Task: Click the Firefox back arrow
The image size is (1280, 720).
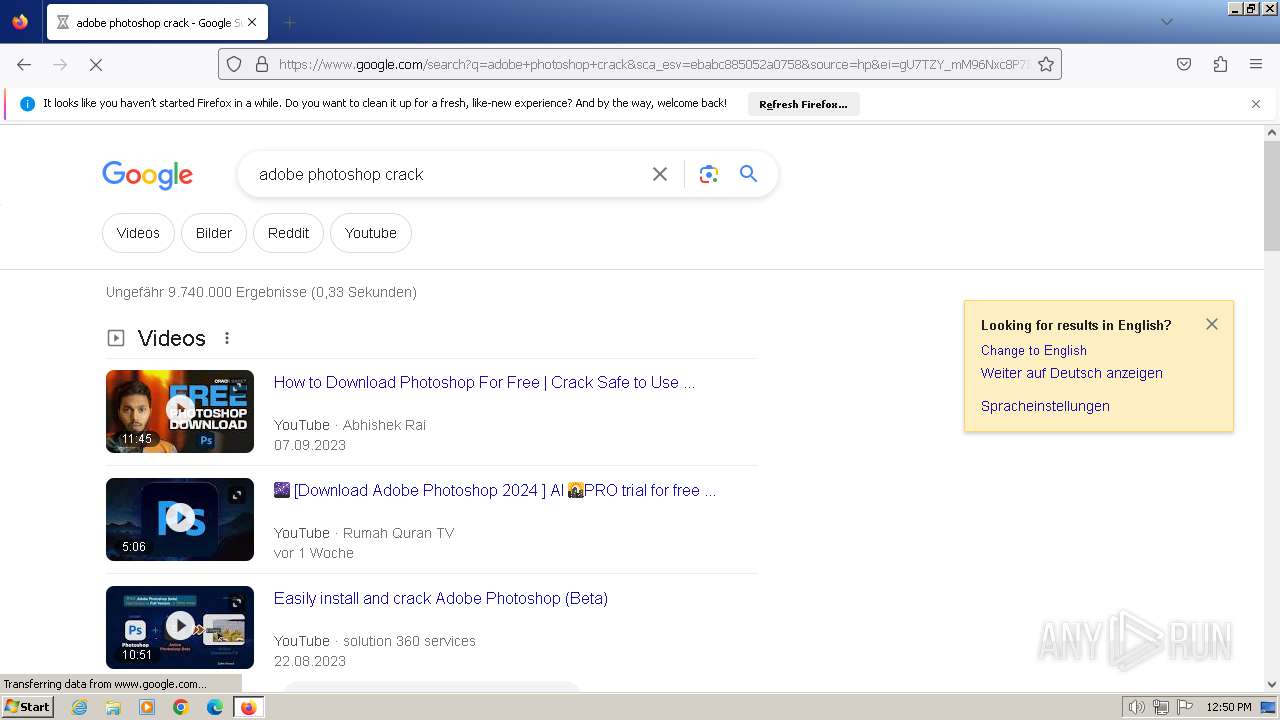Action: pos(24,64)
